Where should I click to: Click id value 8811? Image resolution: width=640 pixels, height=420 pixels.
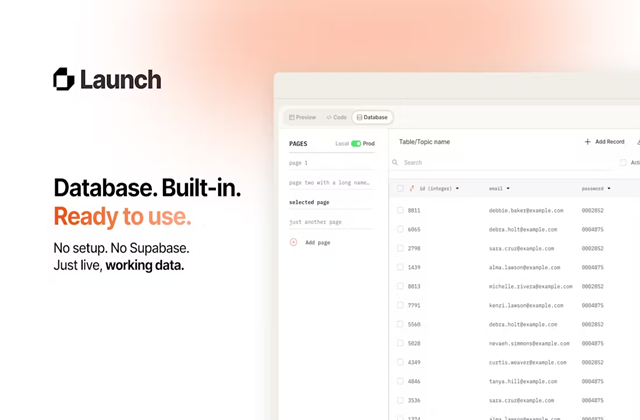click(x=414, y=211)
